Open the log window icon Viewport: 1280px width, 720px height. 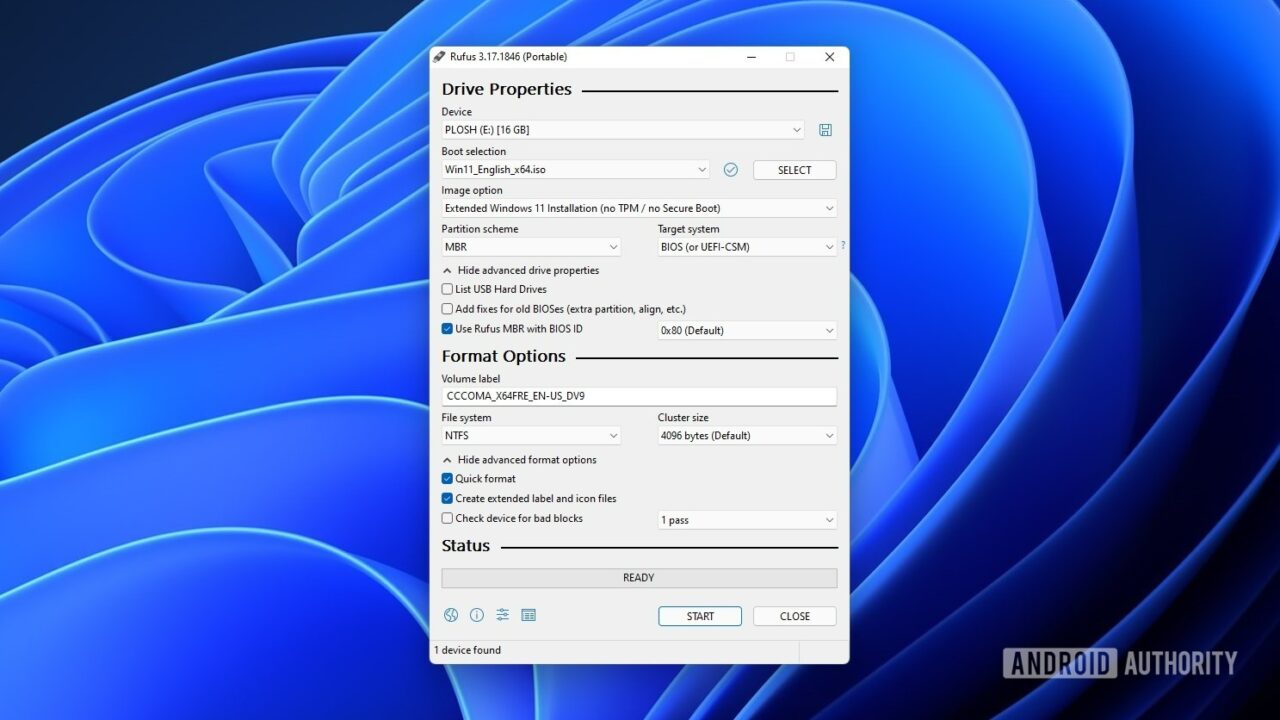529,615
